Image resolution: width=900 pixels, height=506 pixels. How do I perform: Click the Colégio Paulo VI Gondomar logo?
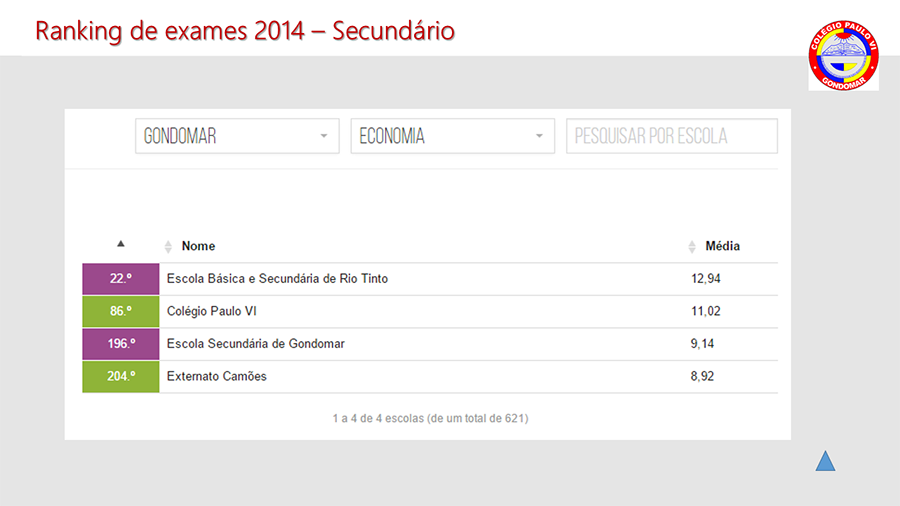tap(843, 56)
